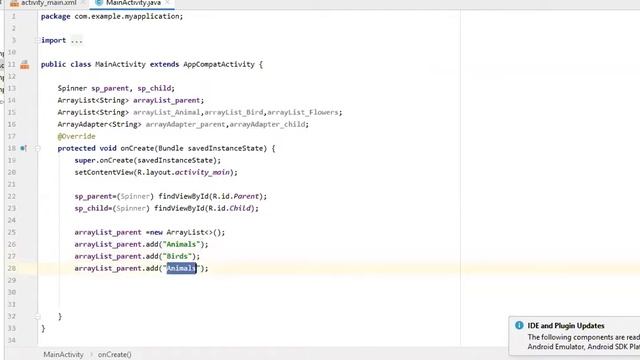This screenshot has height=360, width=640.
Task: Click the arrayList_Flowers variable
Action: point(302,112)
